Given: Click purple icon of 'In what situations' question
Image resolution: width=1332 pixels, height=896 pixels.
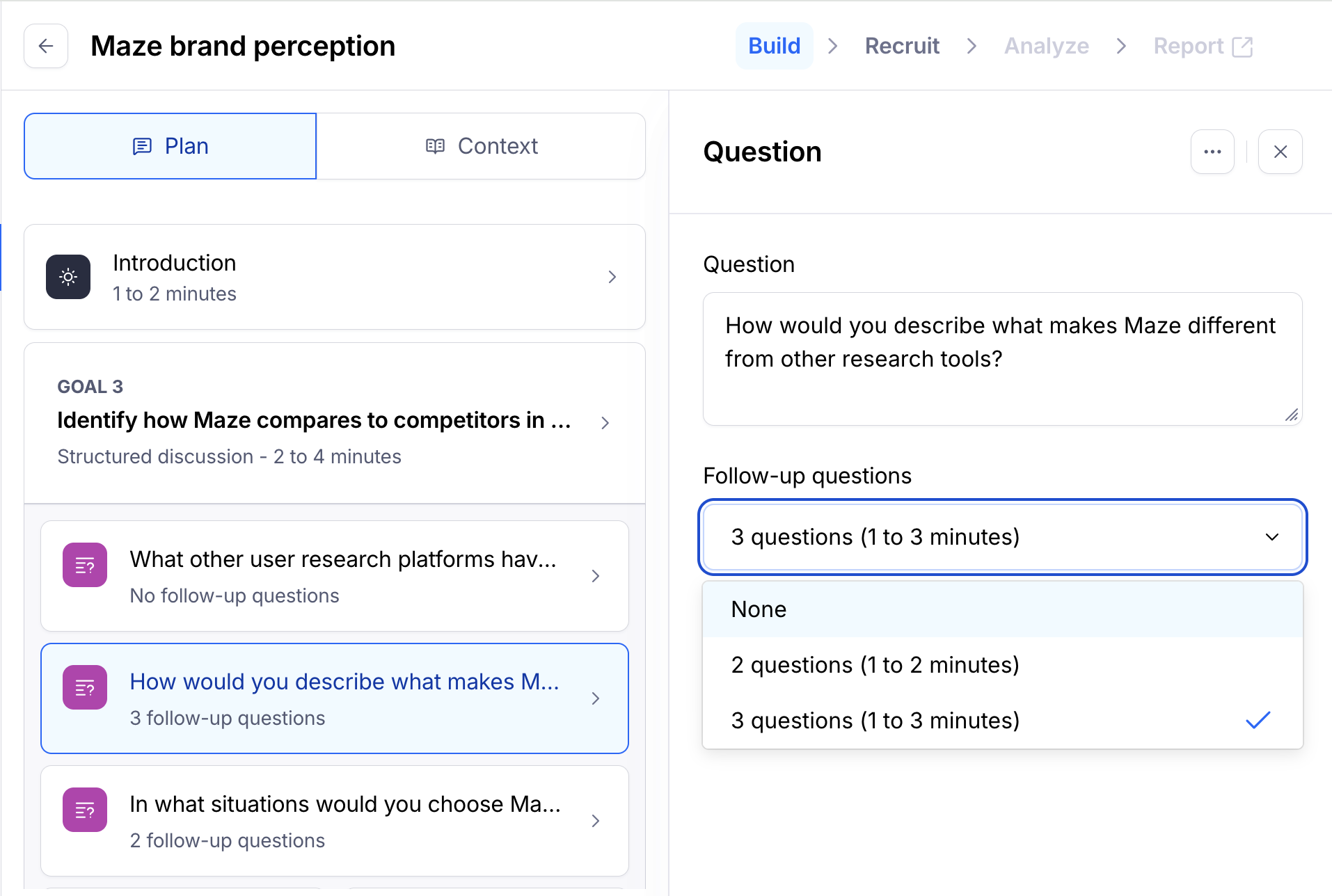Looking at the screenshot, I should pos(85,810).
